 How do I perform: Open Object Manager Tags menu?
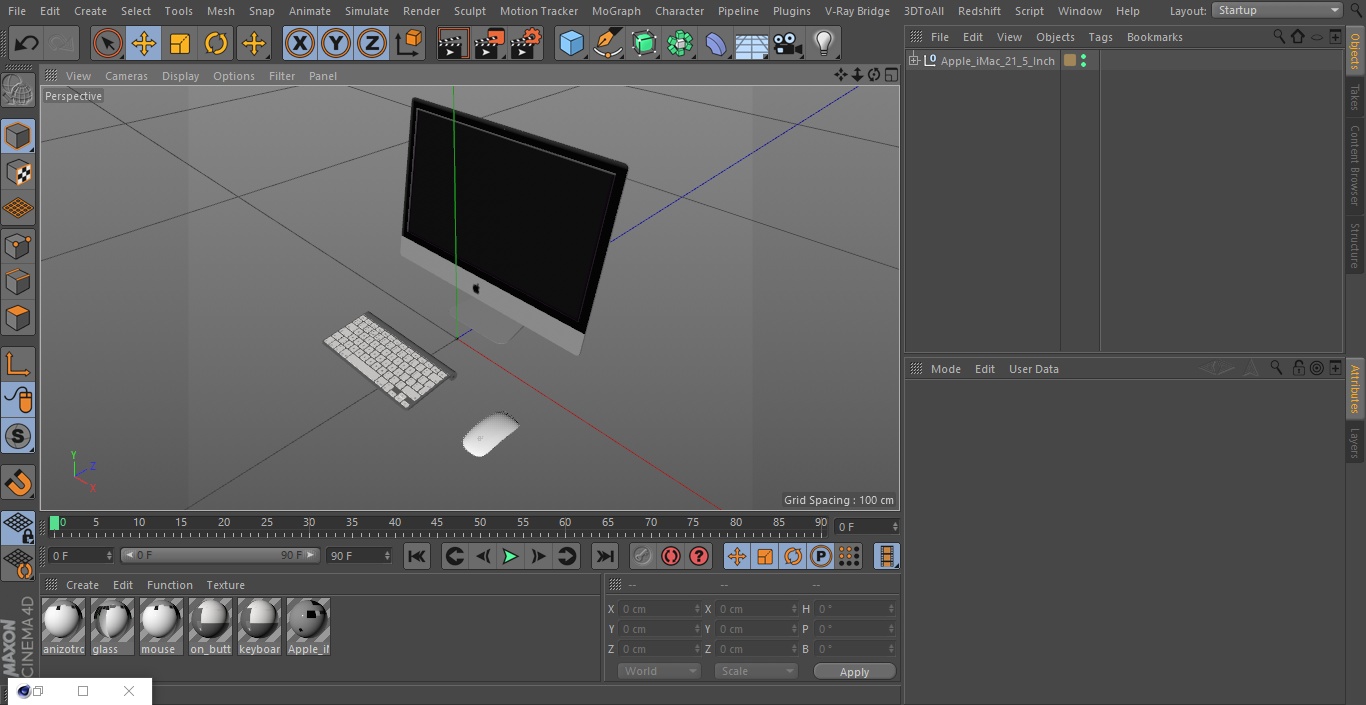[1100, 37]
